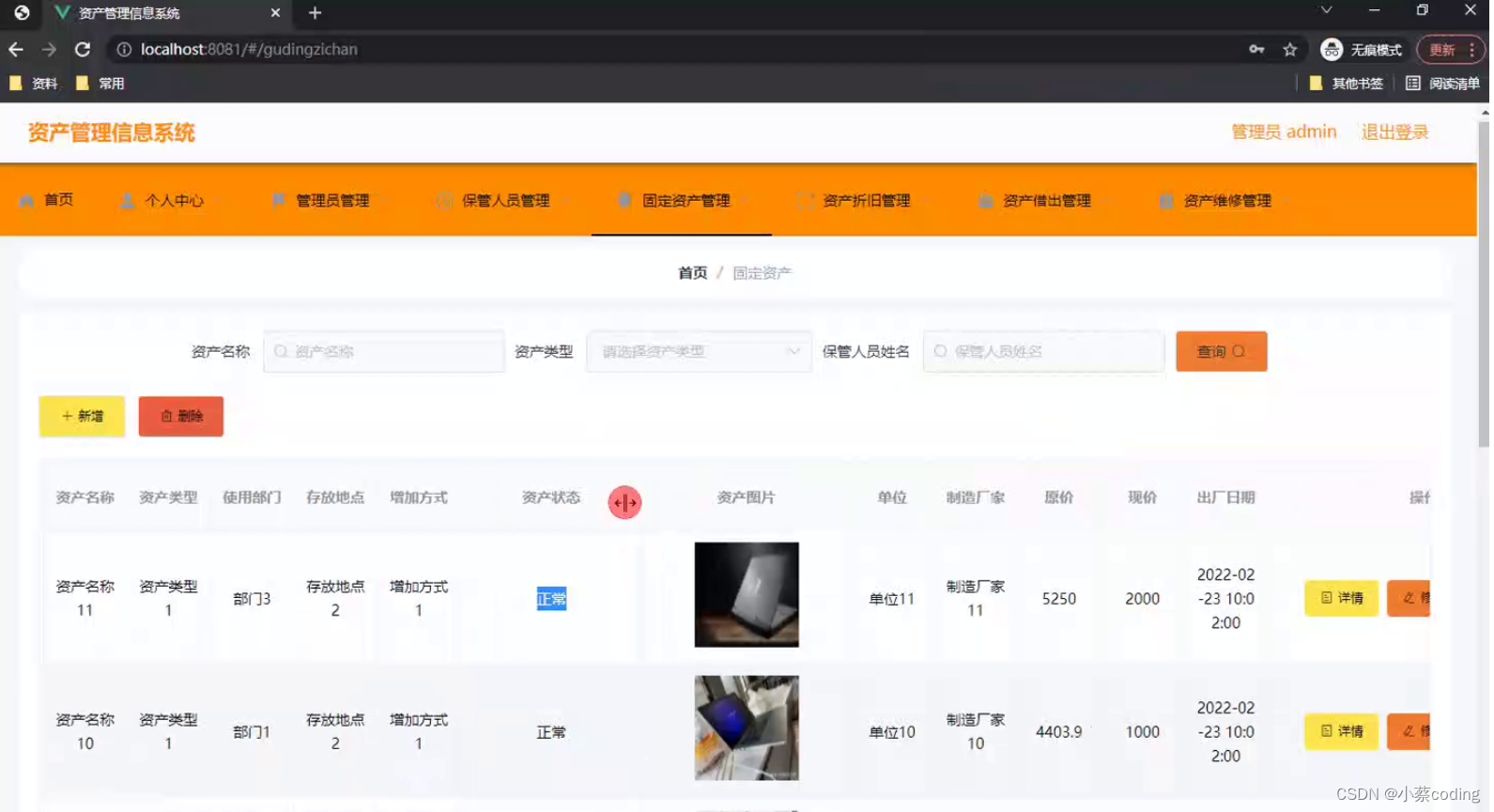The width and height of the screenshot is (1494, 812).
Task: Open 详情 for row 资产名称10
Action: (x=1341, y=731)
